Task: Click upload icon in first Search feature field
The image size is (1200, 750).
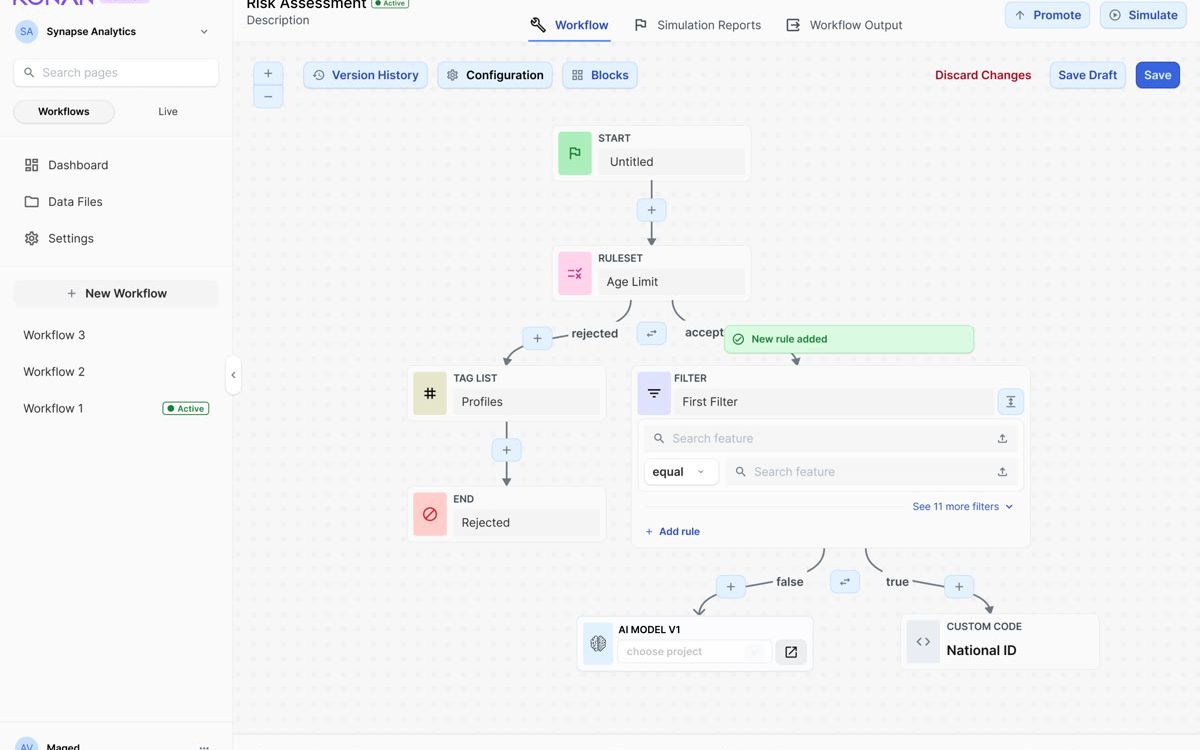Action: pyautogui.click(x=1002, y=438)
